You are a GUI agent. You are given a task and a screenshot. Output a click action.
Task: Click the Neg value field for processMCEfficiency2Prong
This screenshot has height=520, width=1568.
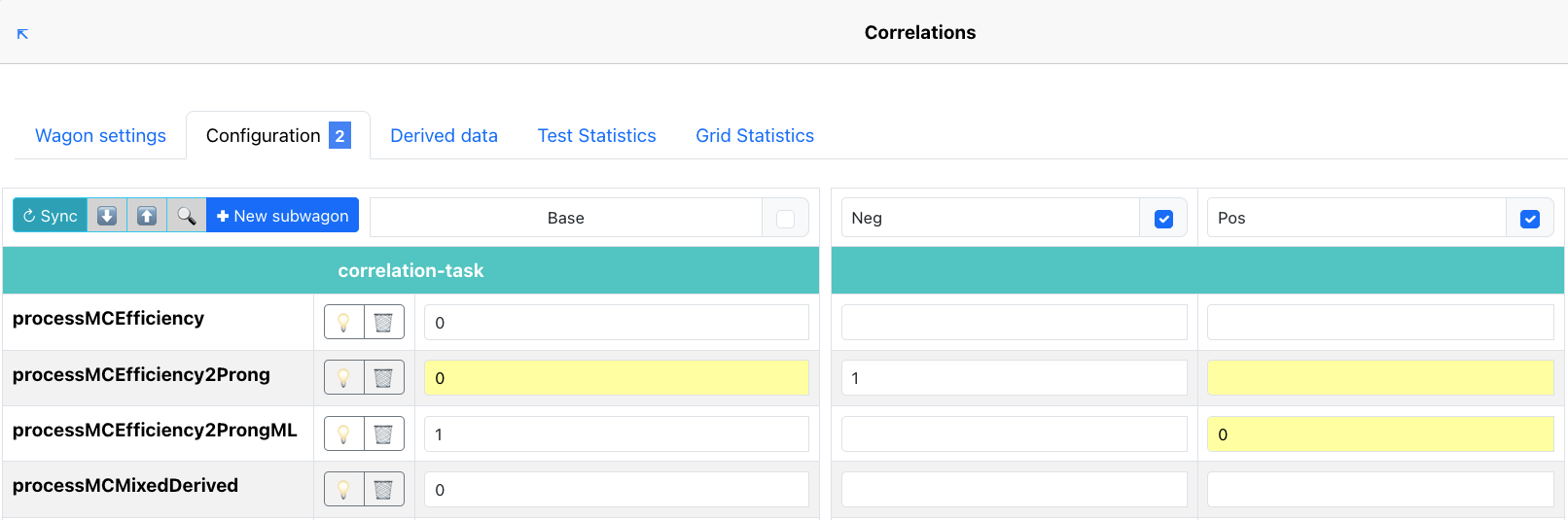pos(1014,378)
